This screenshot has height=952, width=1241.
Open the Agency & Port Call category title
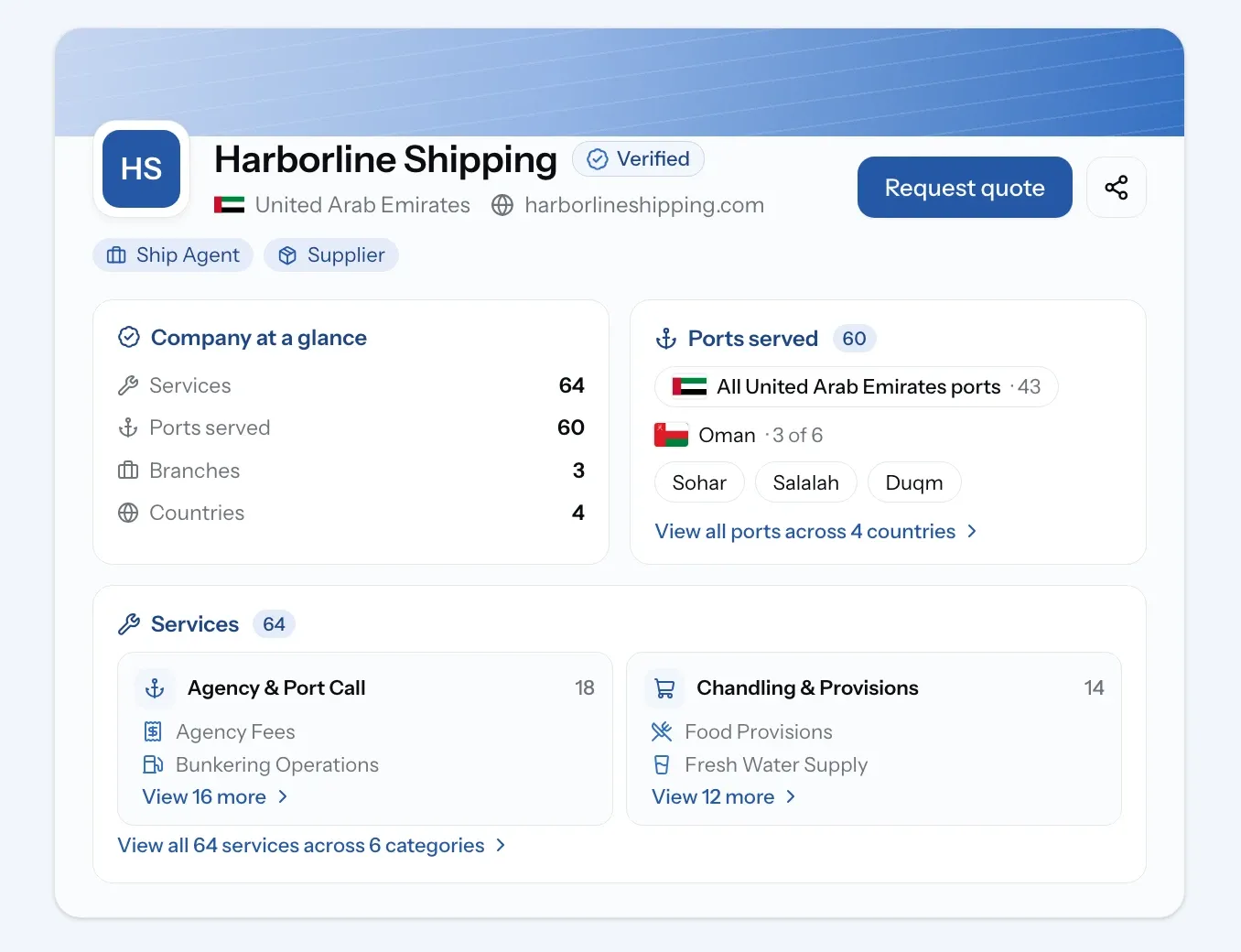pos(276,687)
